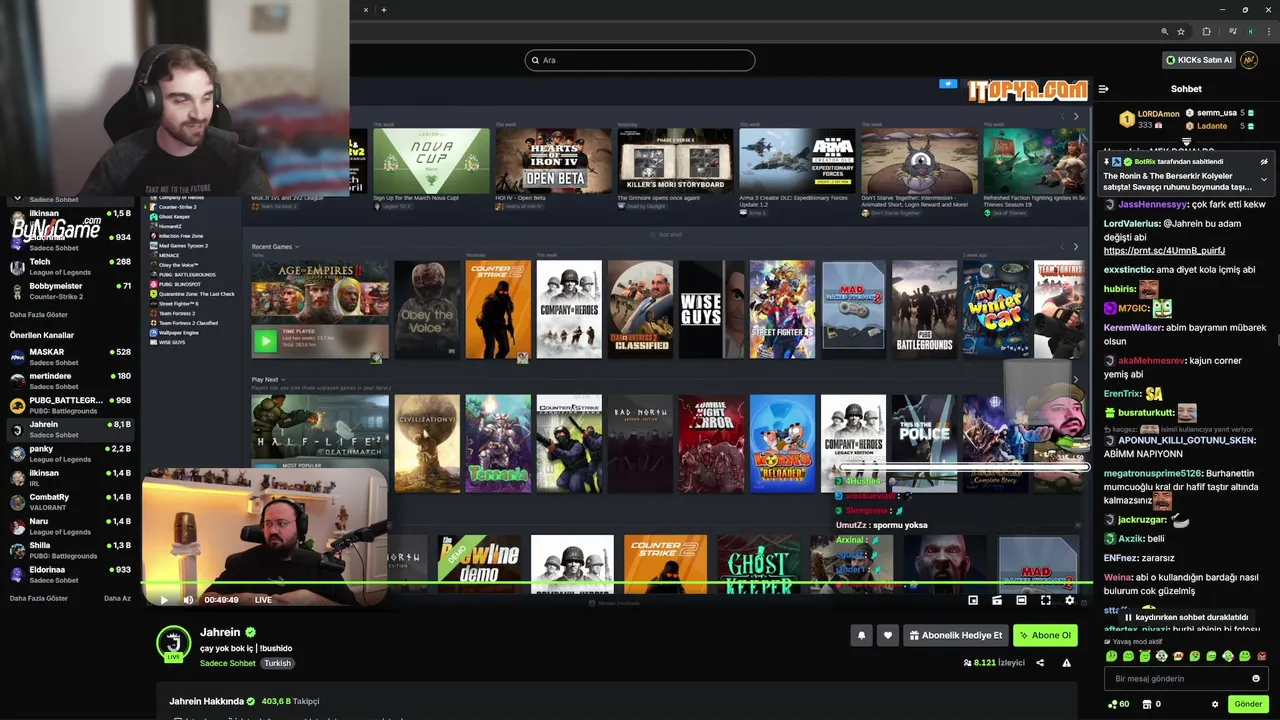The image size is (1280, 720).
Task: Select Jahrein in recommended channels list
Action: click(70, 429)
